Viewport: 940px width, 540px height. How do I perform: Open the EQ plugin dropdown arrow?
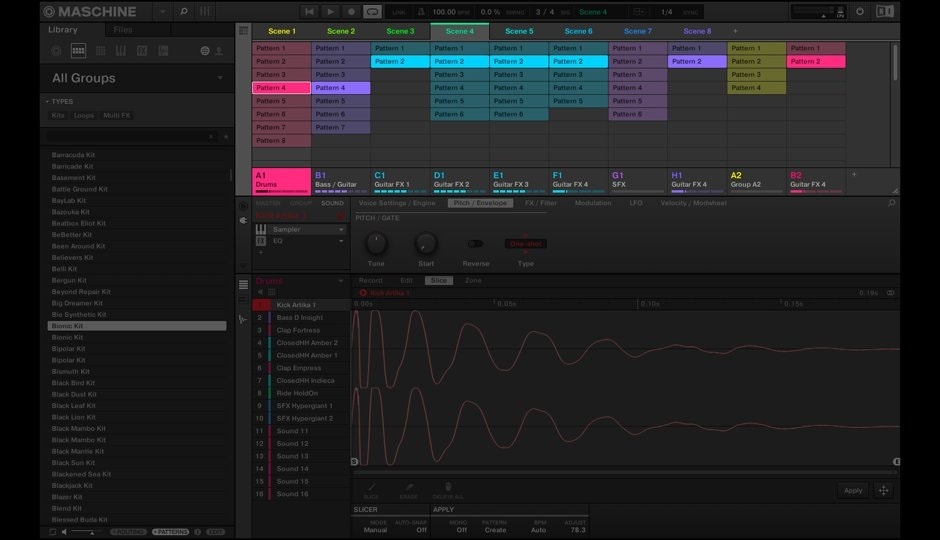[341, 241]
